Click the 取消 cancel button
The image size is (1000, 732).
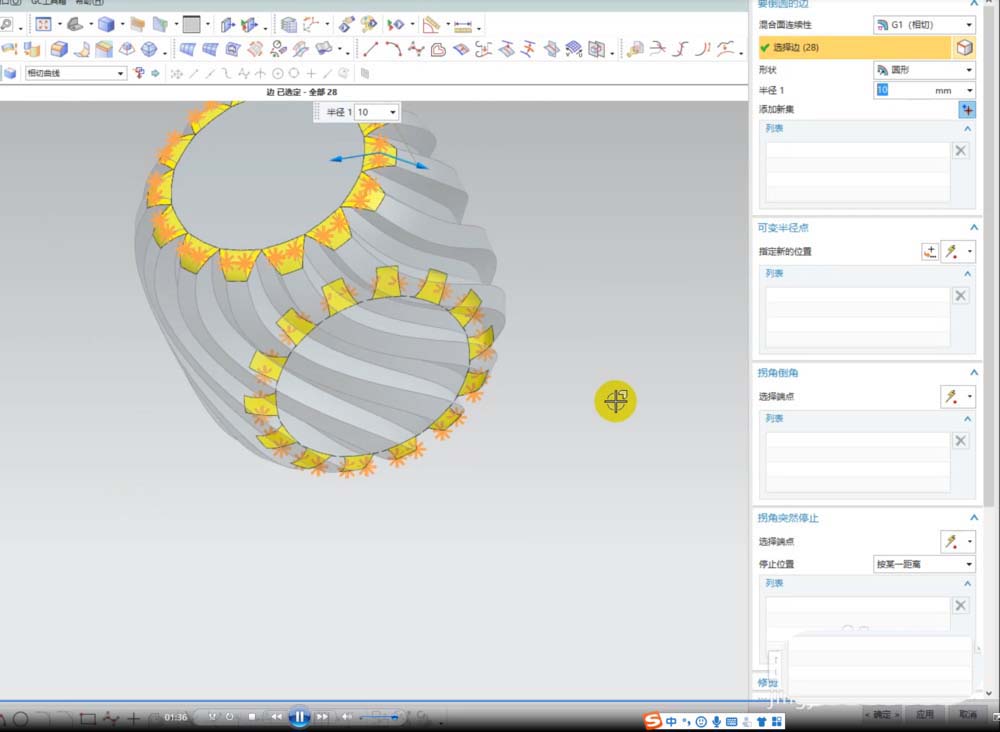pos(967,715)
